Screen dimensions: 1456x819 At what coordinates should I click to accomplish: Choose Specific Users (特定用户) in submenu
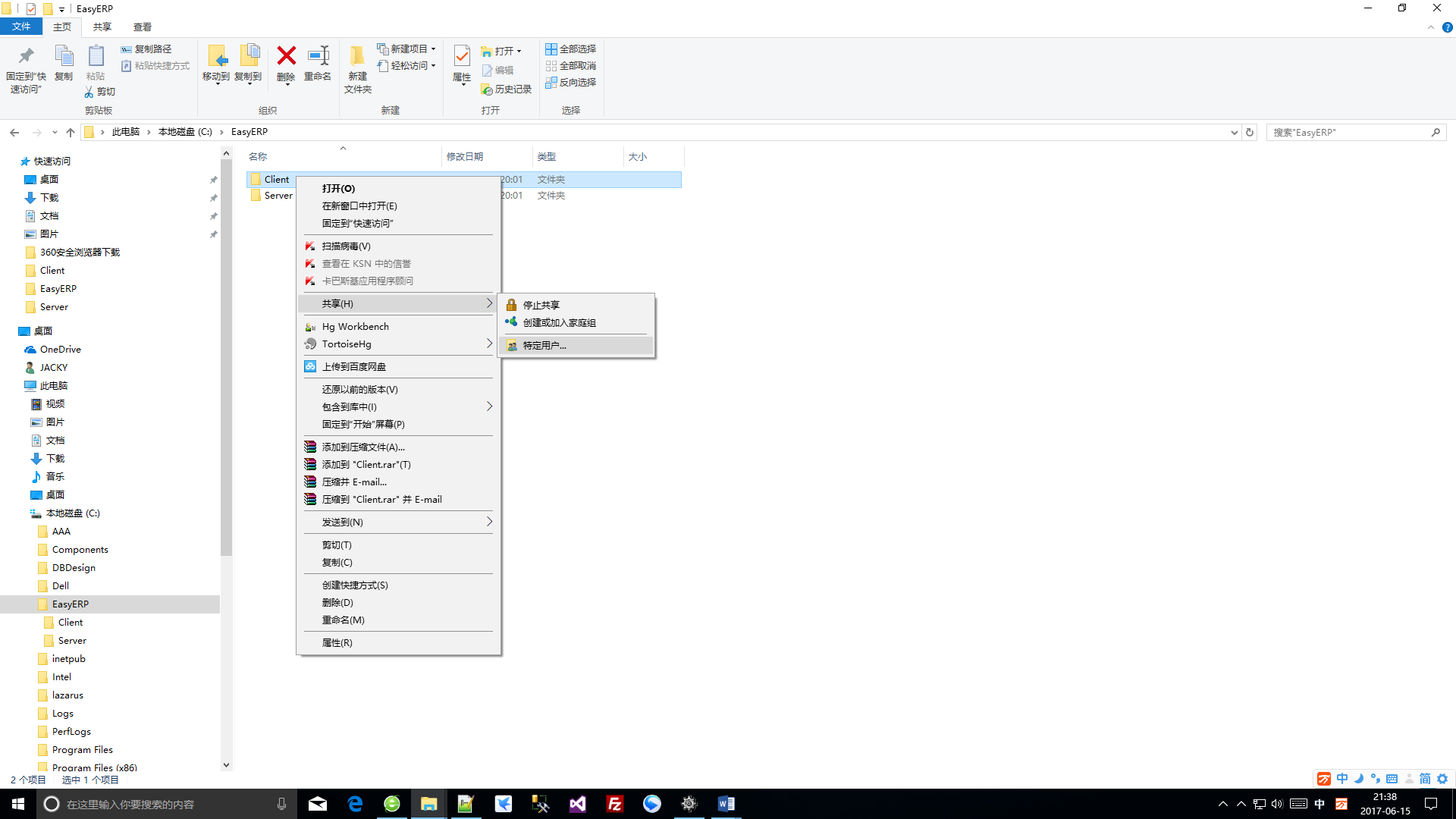click(x=544, y=346)
